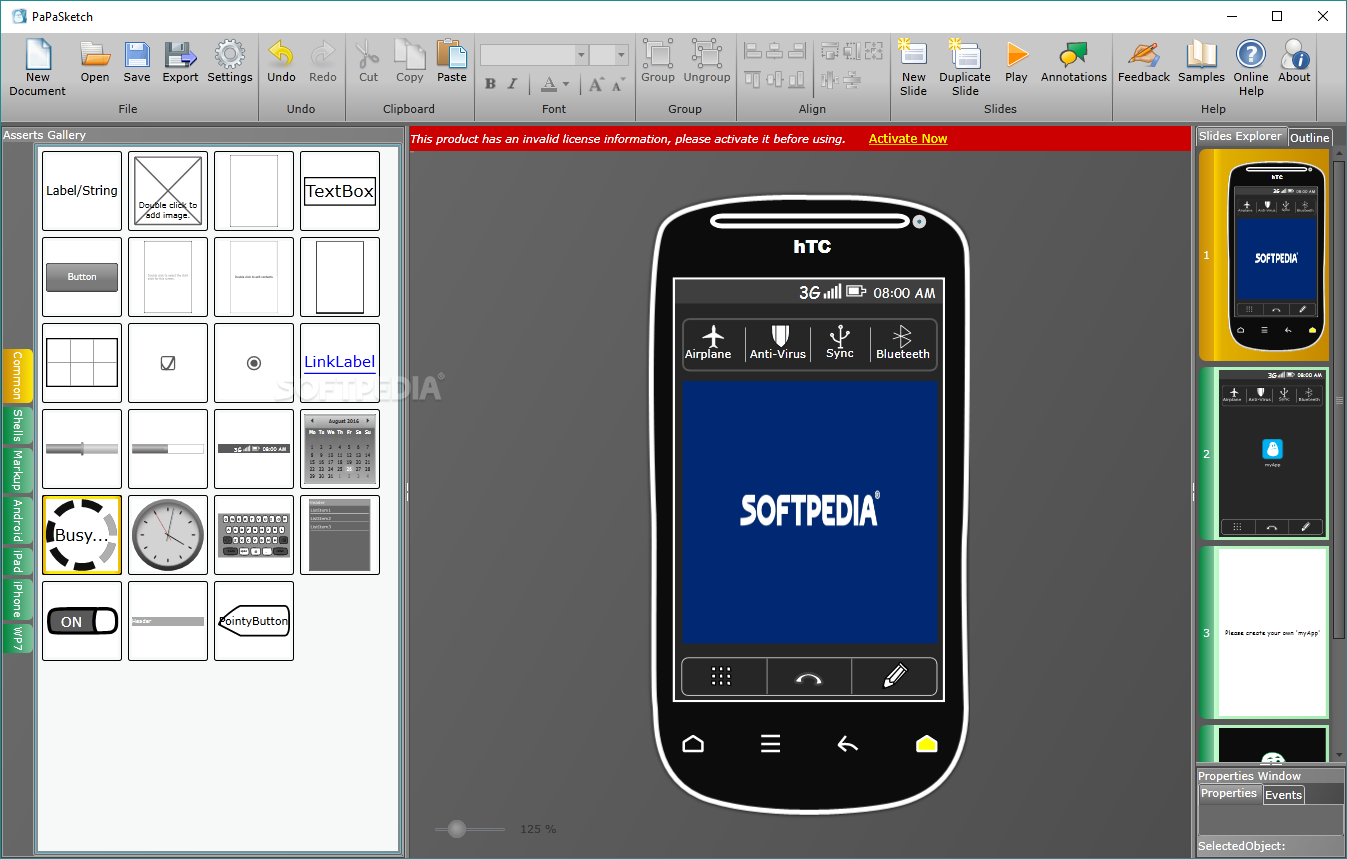Adjust the canvas zoom slider handle
Image resolution: width=1347 pixels, height=859 pixels.
click(x=457, y=829)
